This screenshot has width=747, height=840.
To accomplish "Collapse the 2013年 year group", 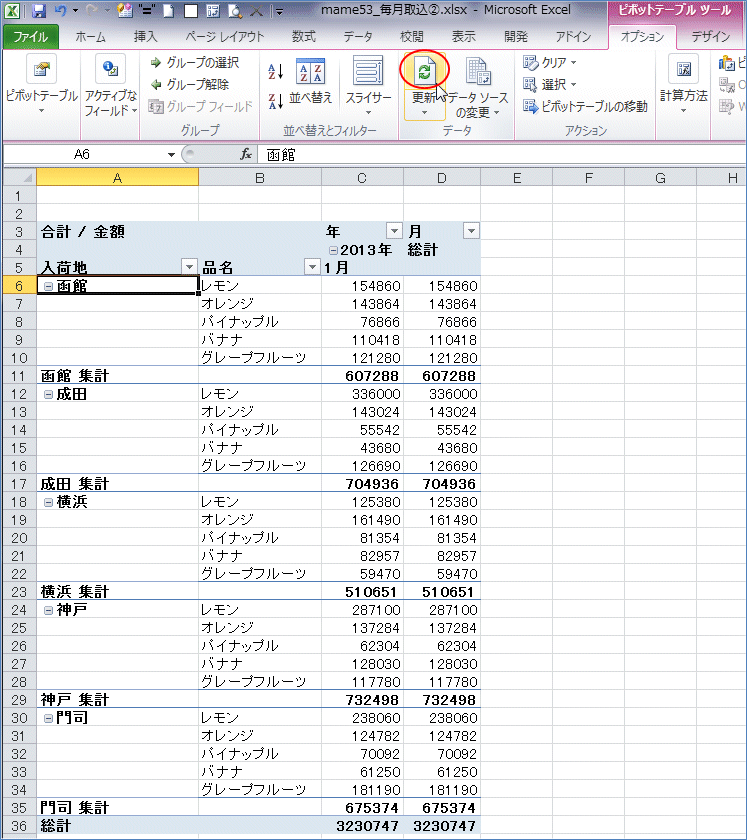I will [334, 249].
